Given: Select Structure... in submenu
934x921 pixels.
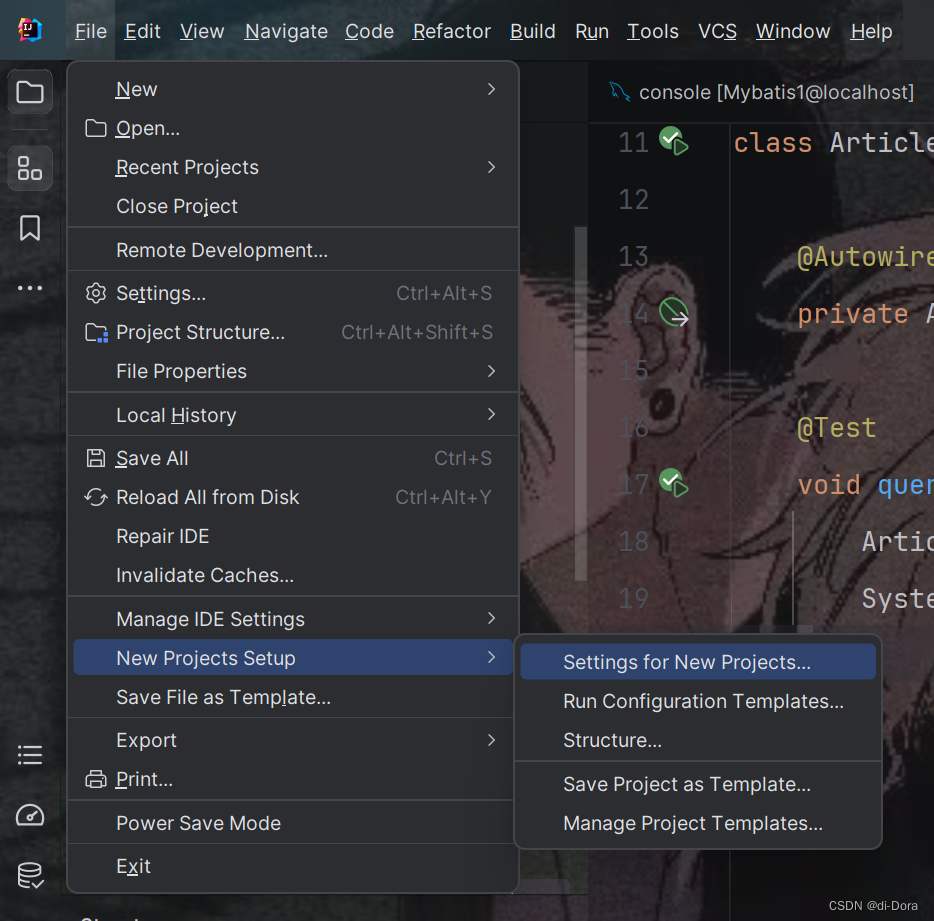Looking at the screenshot, I should pos(698,740).
